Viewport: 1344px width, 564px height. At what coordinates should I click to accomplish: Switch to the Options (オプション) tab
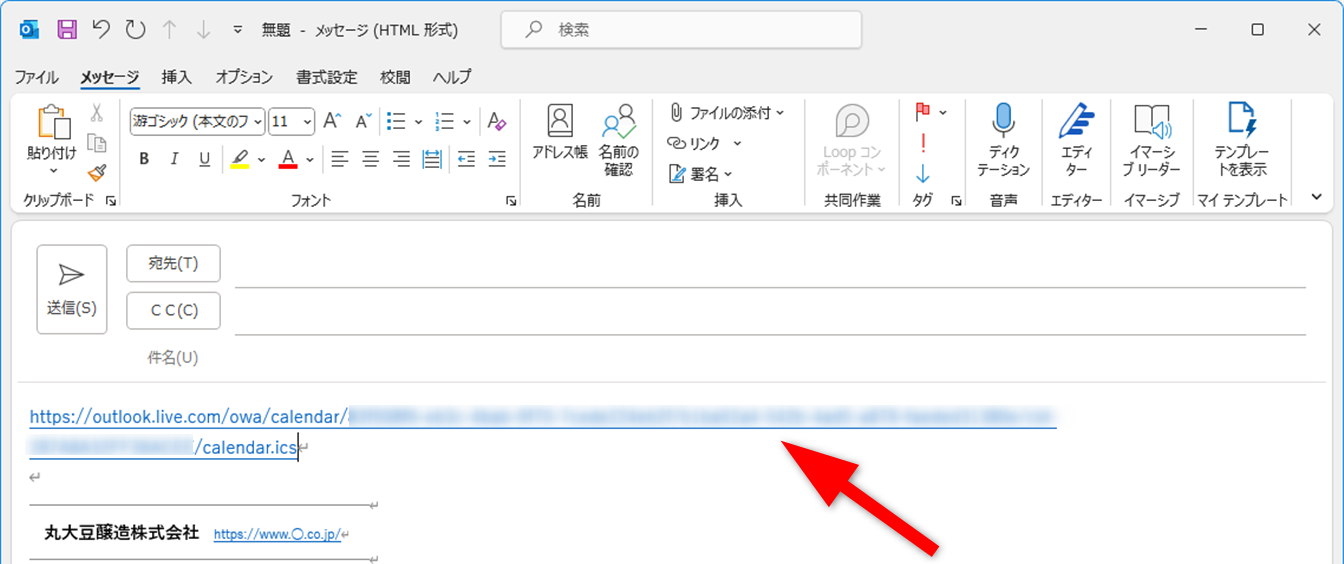click(x=244, y=77)
